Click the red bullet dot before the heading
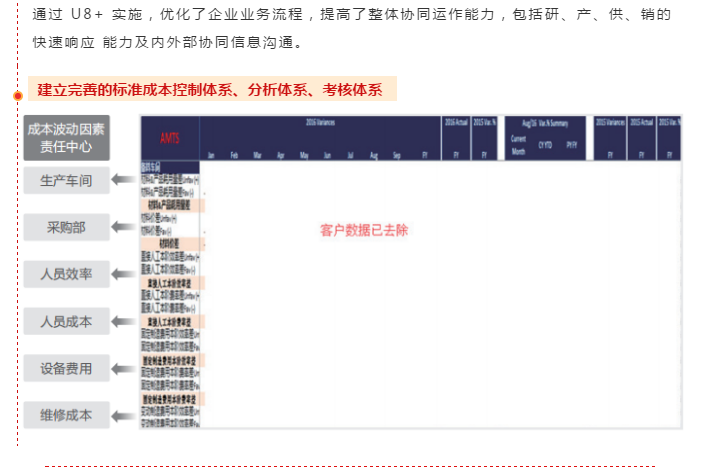 (17, 95)
